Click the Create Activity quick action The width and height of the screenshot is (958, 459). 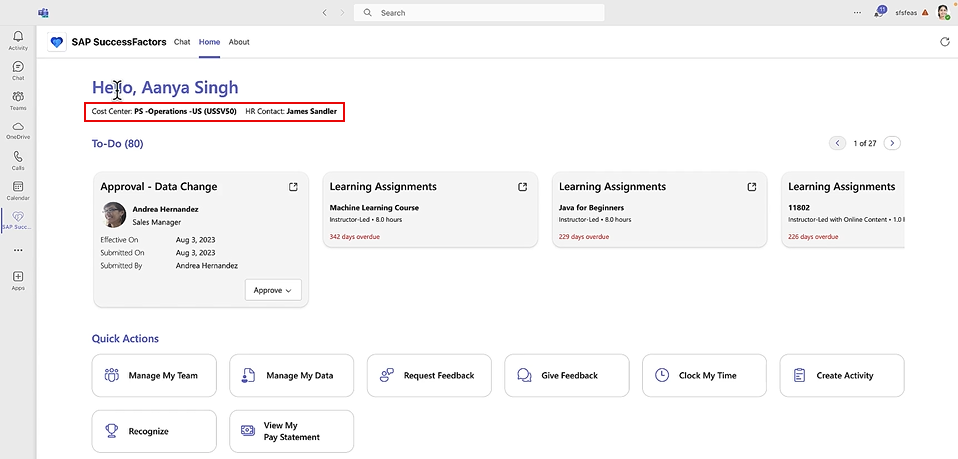[x=842, y=375]
